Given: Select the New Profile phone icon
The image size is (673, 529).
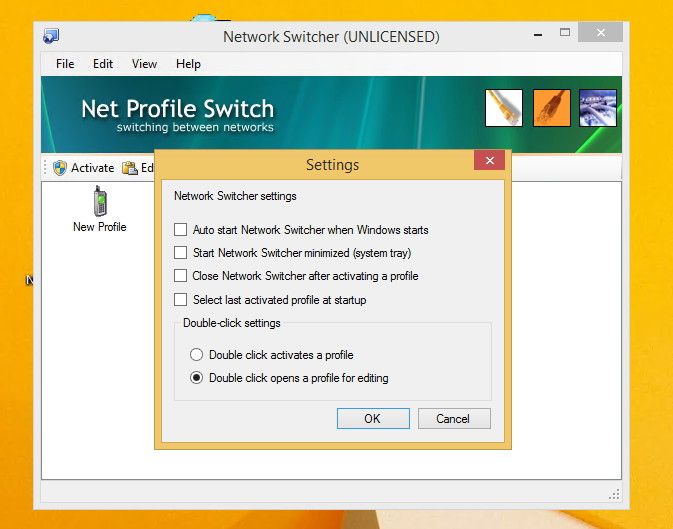Looking at the screenshot, I should (x=100, y=201).
